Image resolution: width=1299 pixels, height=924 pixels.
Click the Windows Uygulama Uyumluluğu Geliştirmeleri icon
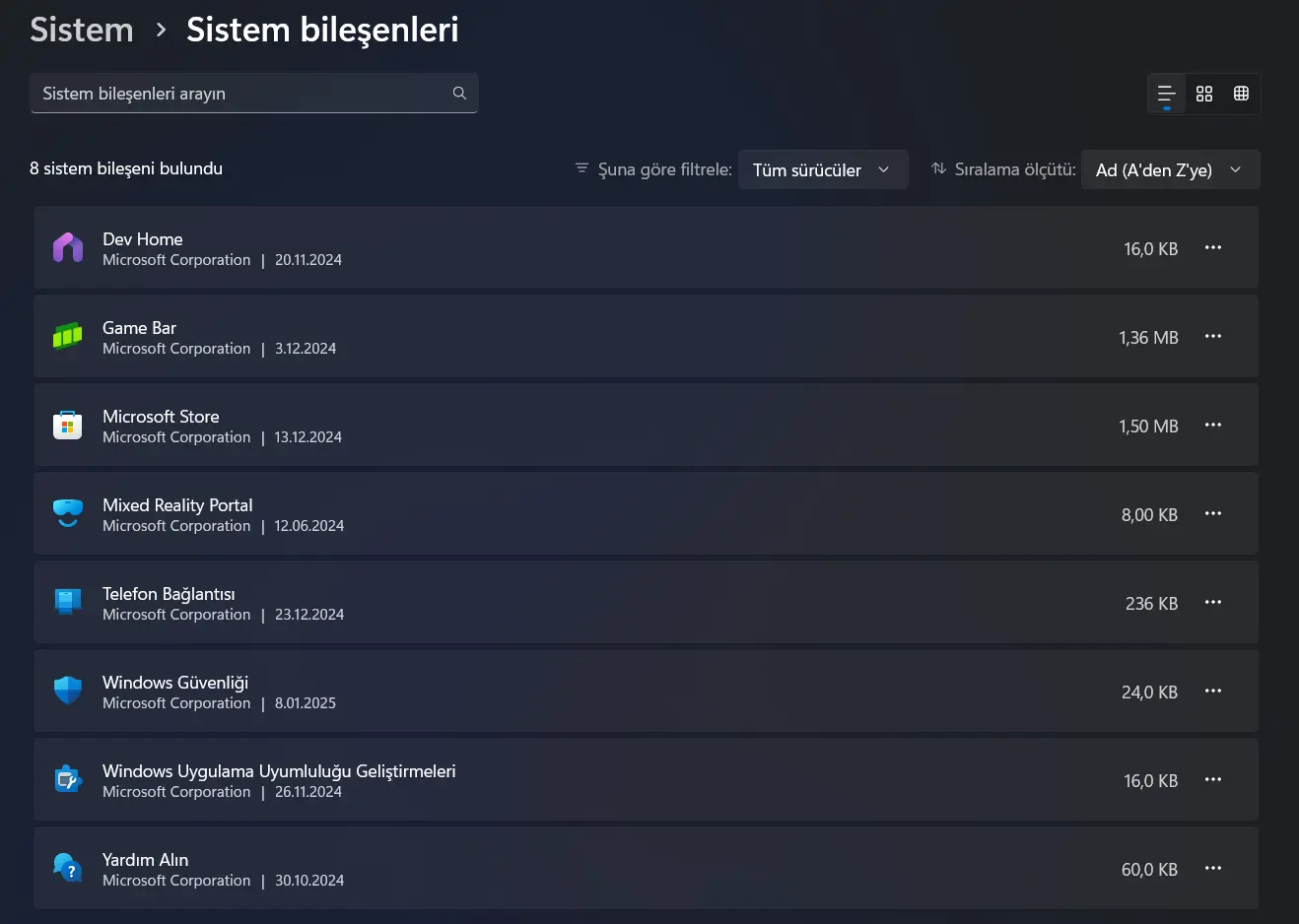coord(68,779)
